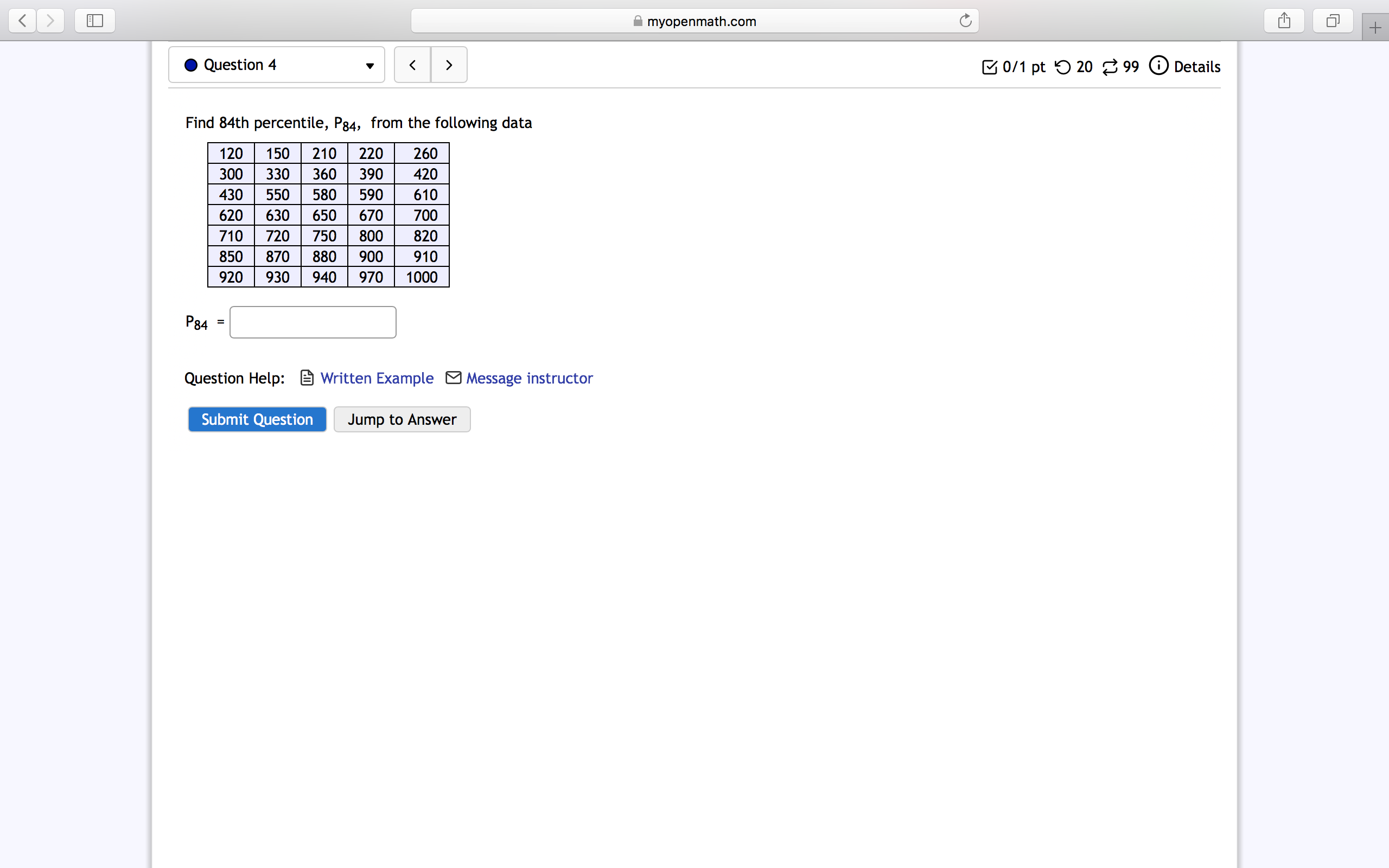The width and height of the screenshot is (1389, 868).
Task: Open the sidebar with the reader icon
Action: click(94, 21)
